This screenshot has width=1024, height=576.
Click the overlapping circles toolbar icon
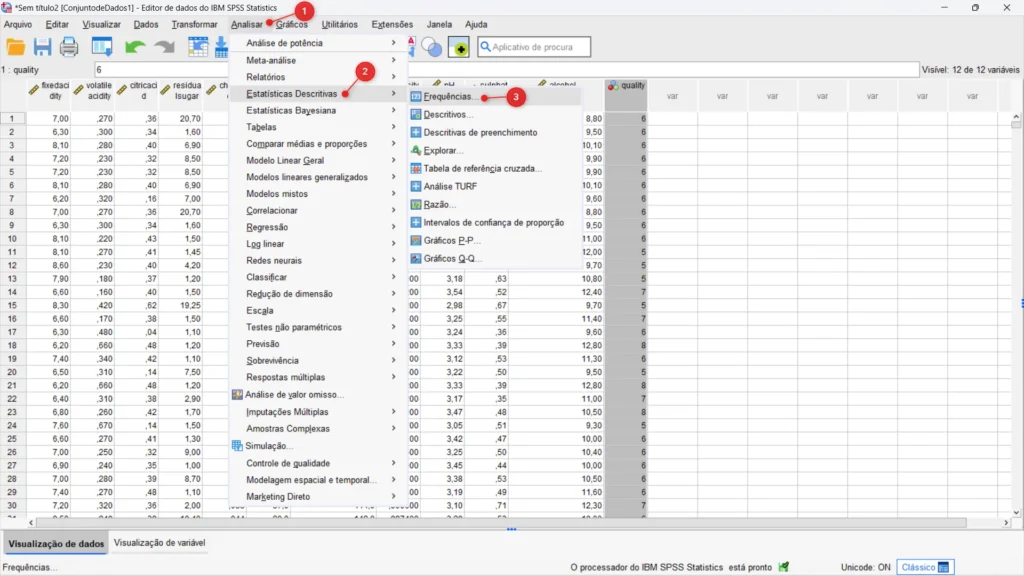(431, 47)
